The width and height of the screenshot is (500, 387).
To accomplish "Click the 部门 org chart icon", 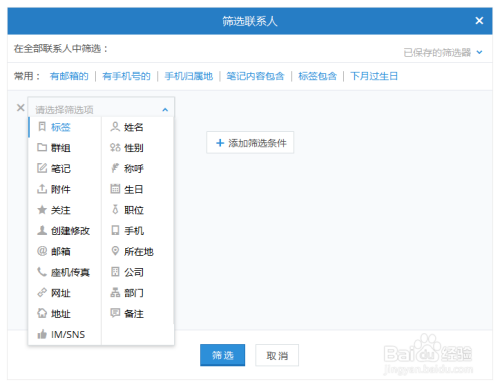I will [115, 293].
